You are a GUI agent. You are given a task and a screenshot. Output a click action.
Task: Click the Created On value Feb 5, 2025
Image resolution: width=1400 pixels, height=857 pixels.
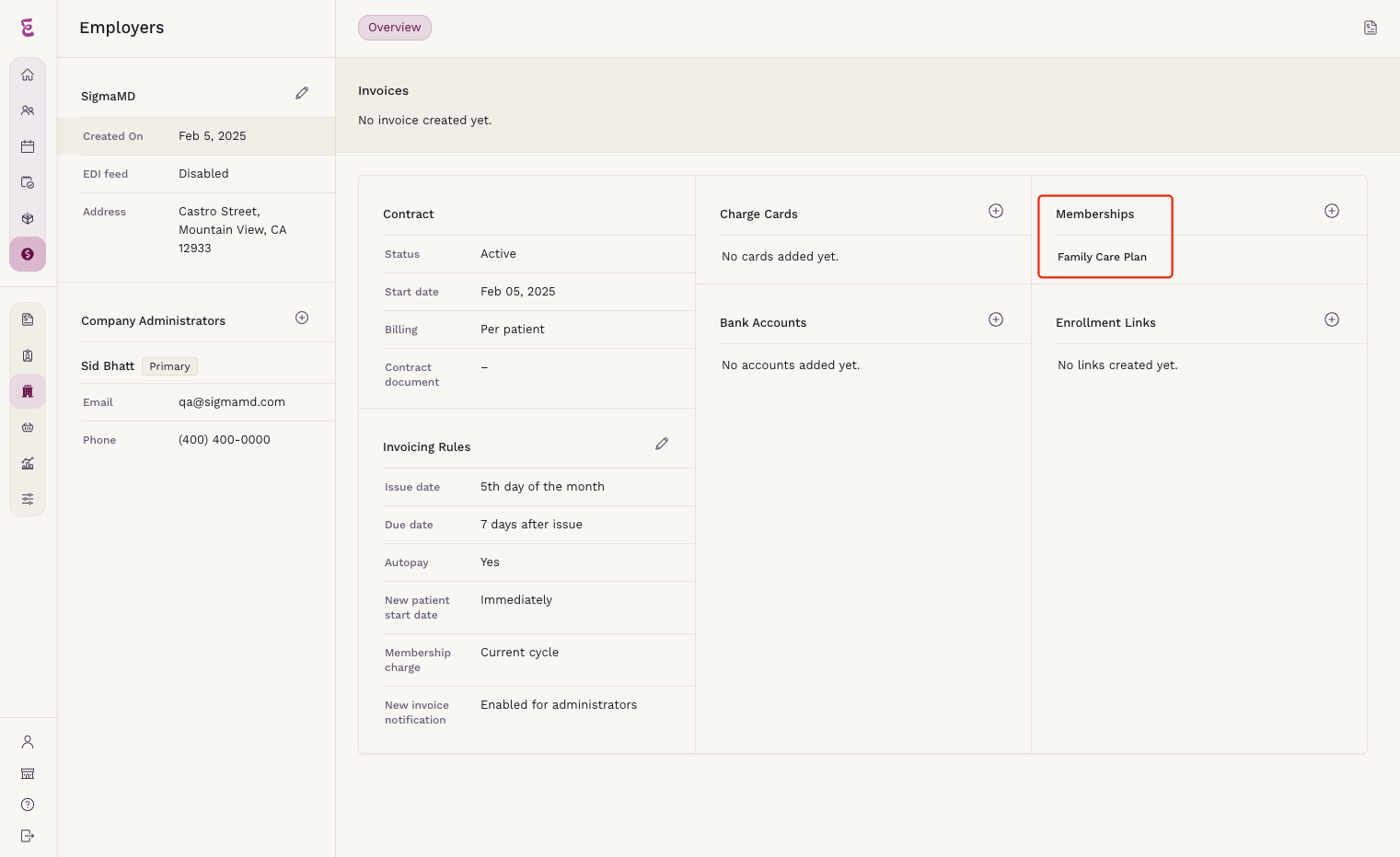[x=213, y=136]
